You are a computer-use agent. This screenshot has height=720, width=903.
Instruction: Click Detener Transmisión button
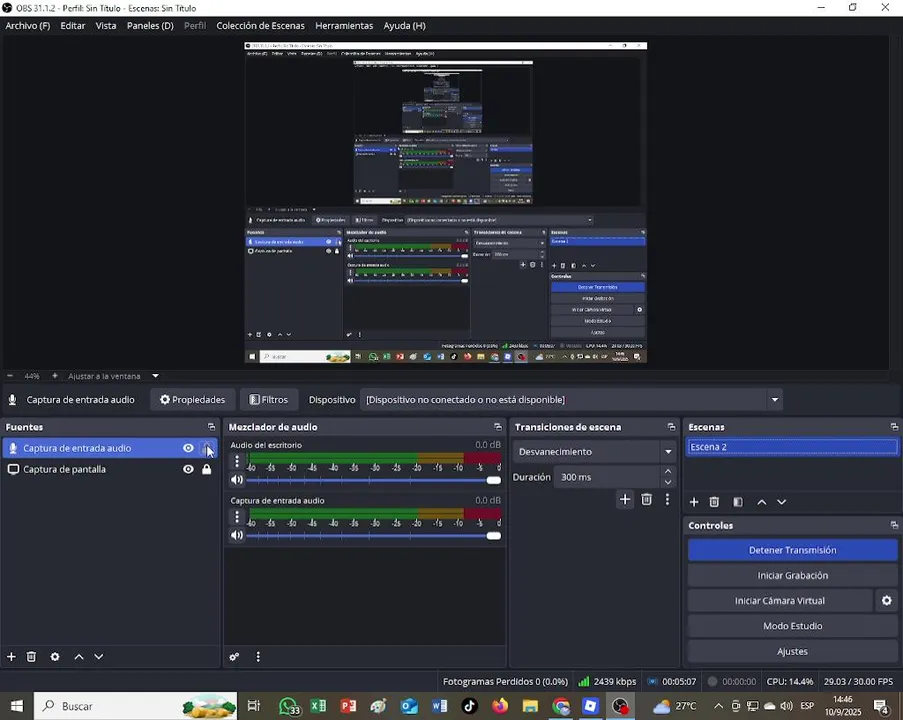click(x=792, y=550)
